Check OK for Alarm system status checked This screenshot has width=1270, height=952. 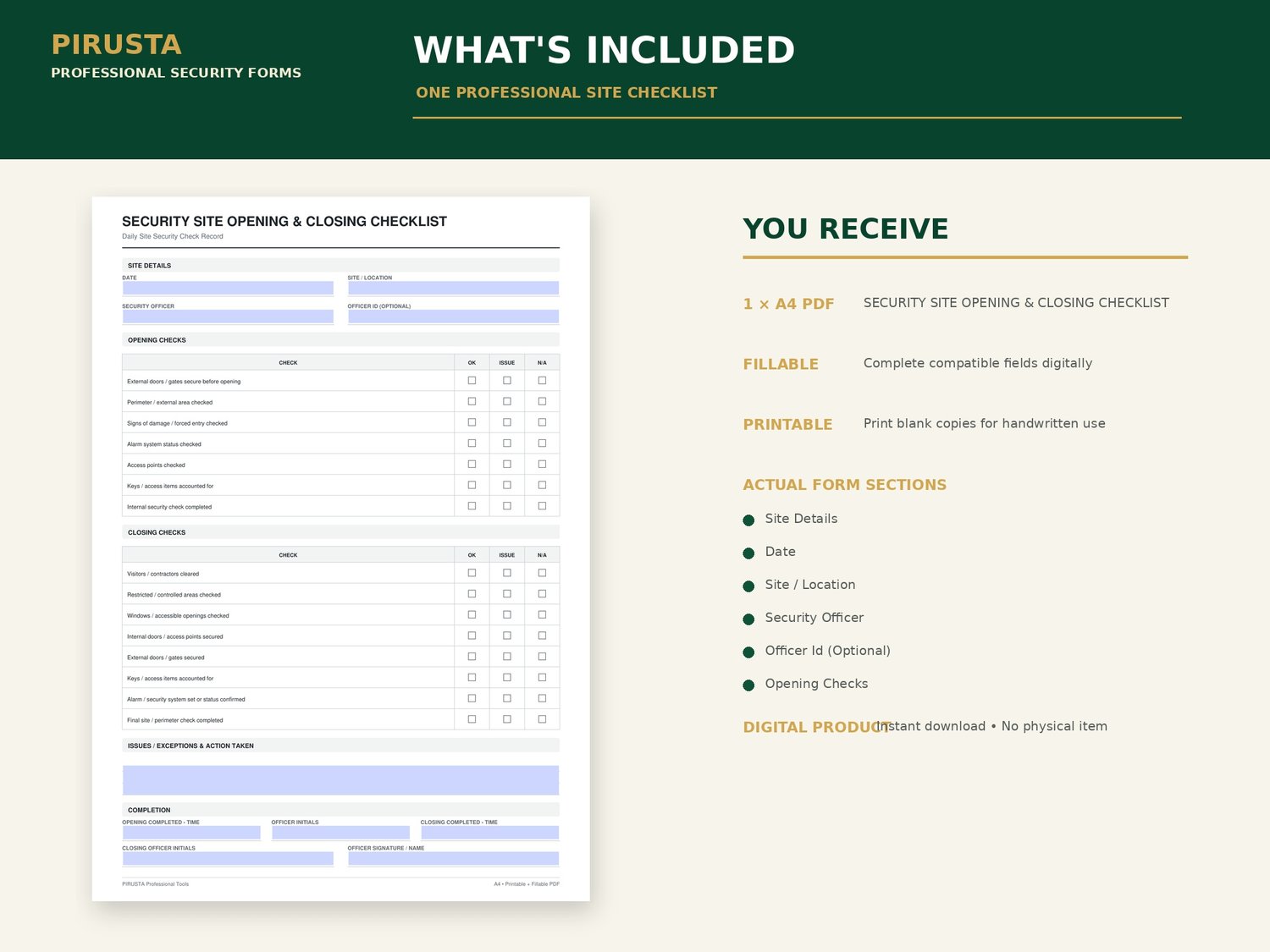coord(472,443)
